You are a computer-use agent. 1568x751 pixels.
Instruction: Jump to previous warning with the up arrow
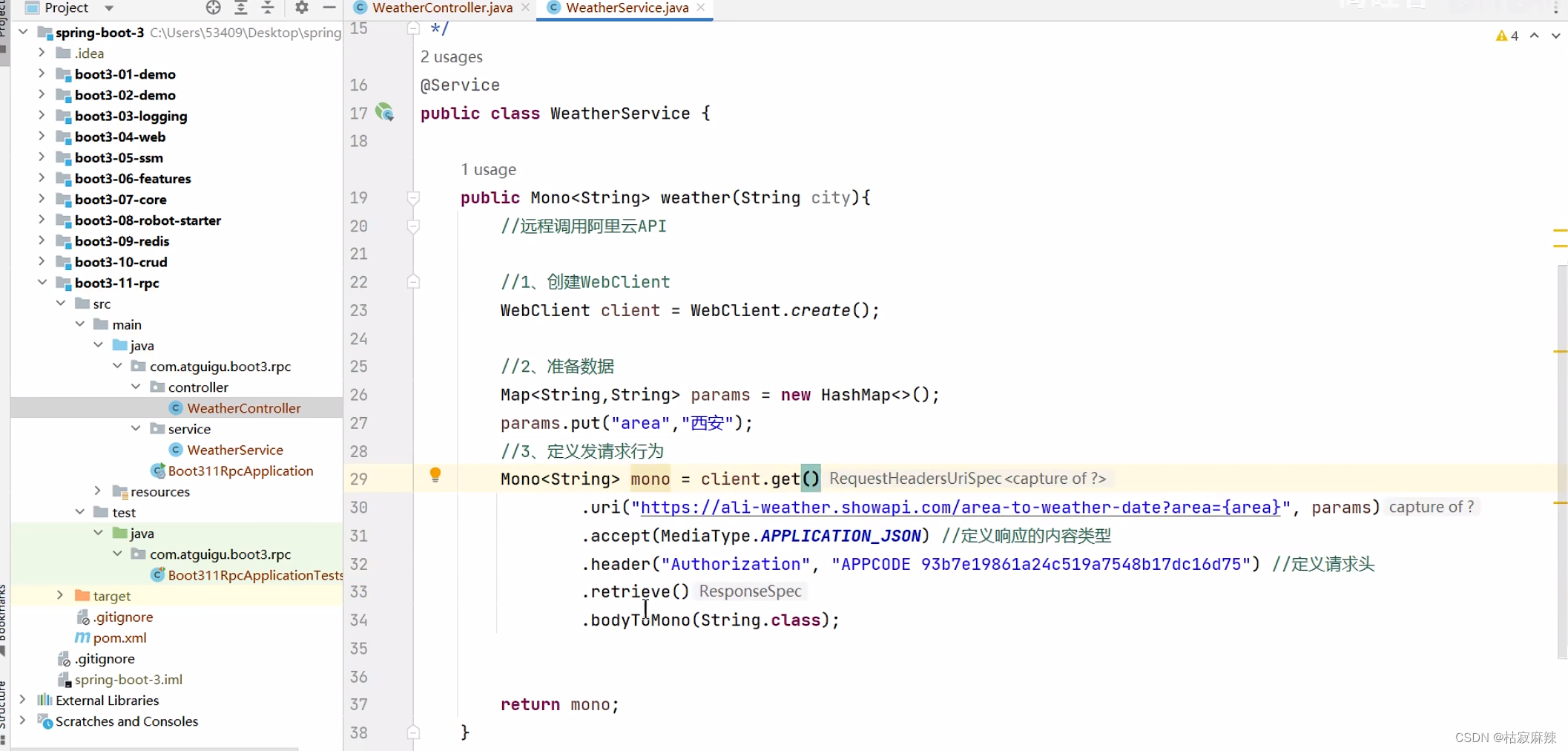pyautogui.click(x=1534, y=35)
